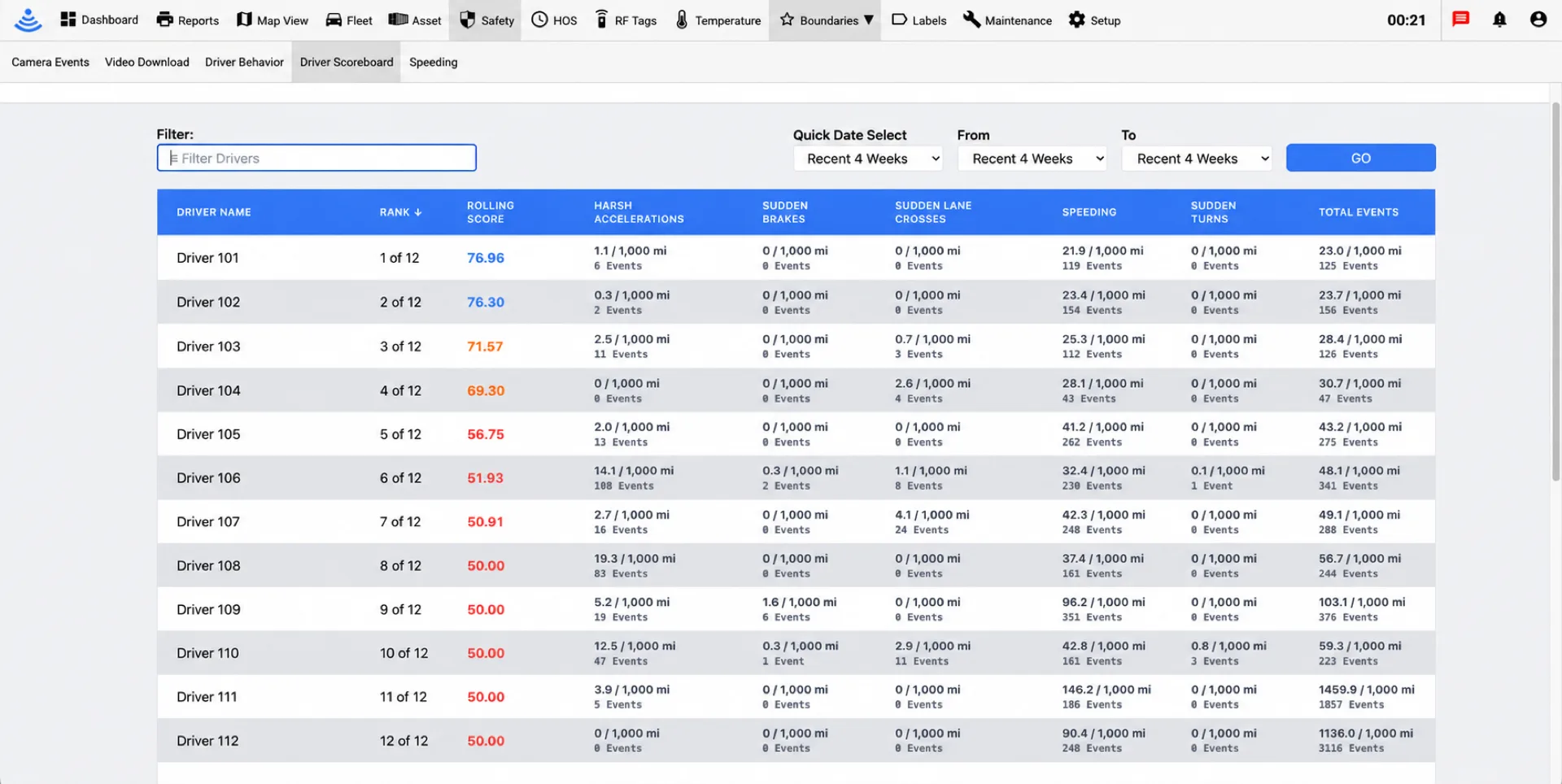
Task: Click rolling score 71.57
Action: pos(485,346)
